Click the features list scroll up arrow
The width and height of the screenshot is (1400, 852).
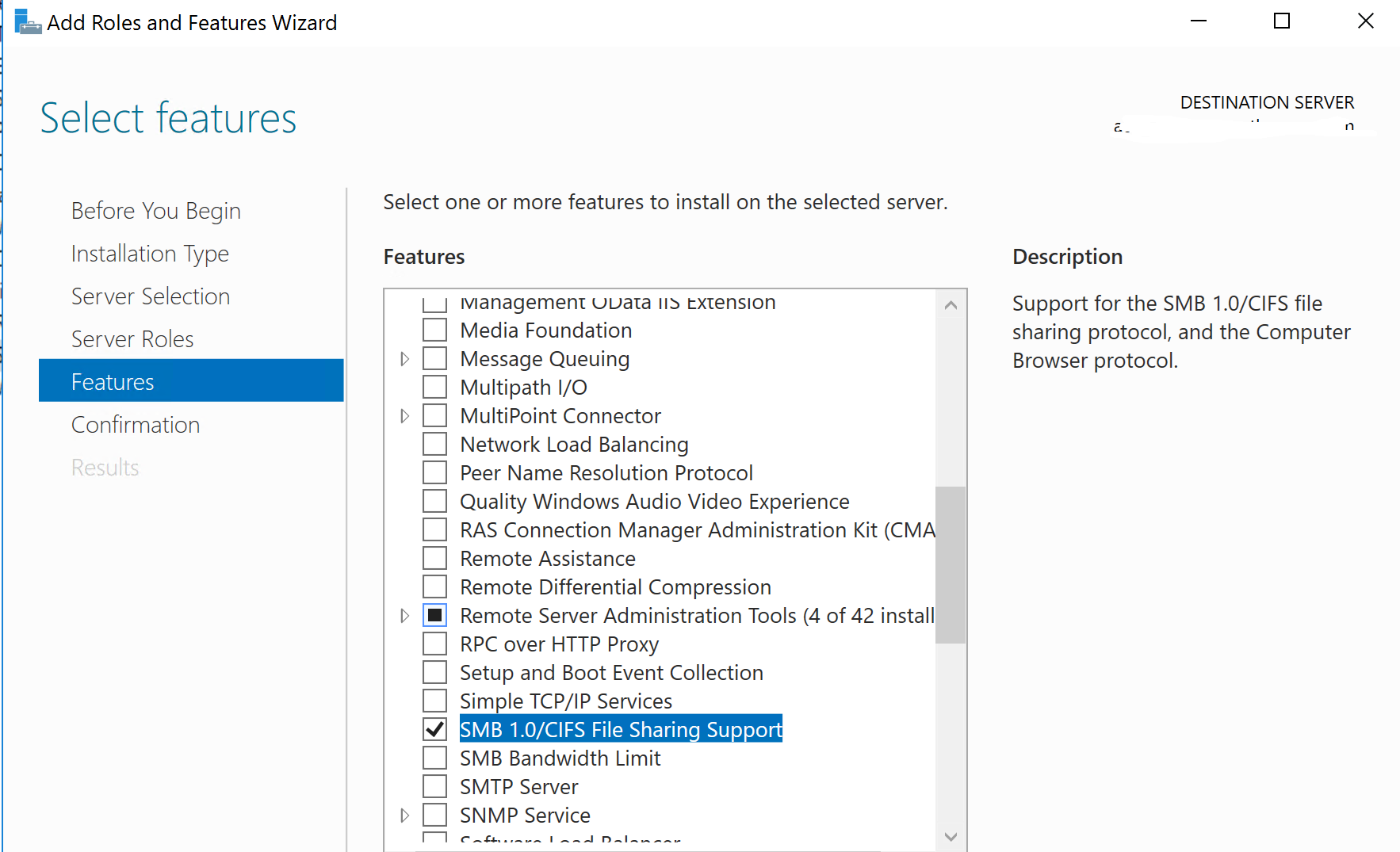coord(951,305)
